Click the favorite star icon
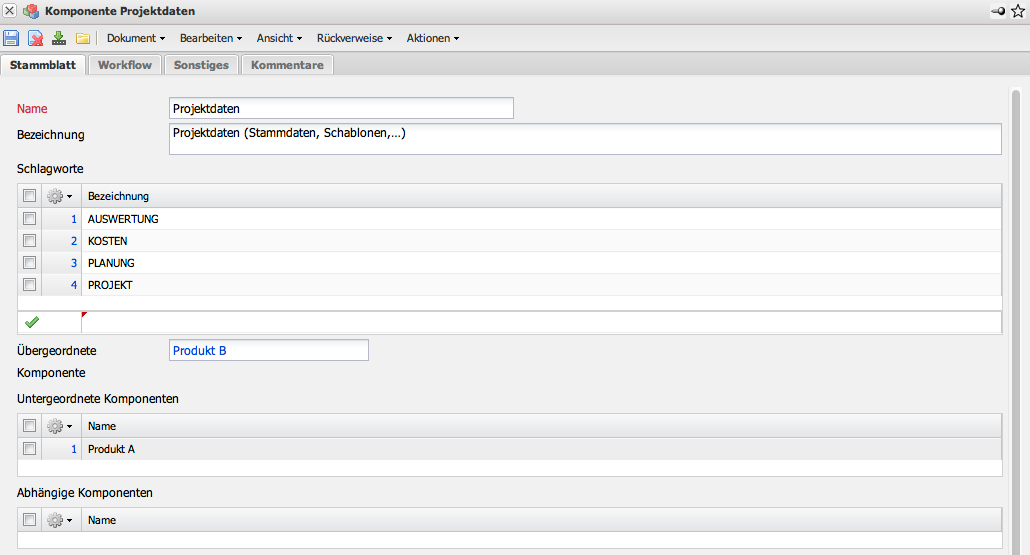 (x=1018, y=11)
